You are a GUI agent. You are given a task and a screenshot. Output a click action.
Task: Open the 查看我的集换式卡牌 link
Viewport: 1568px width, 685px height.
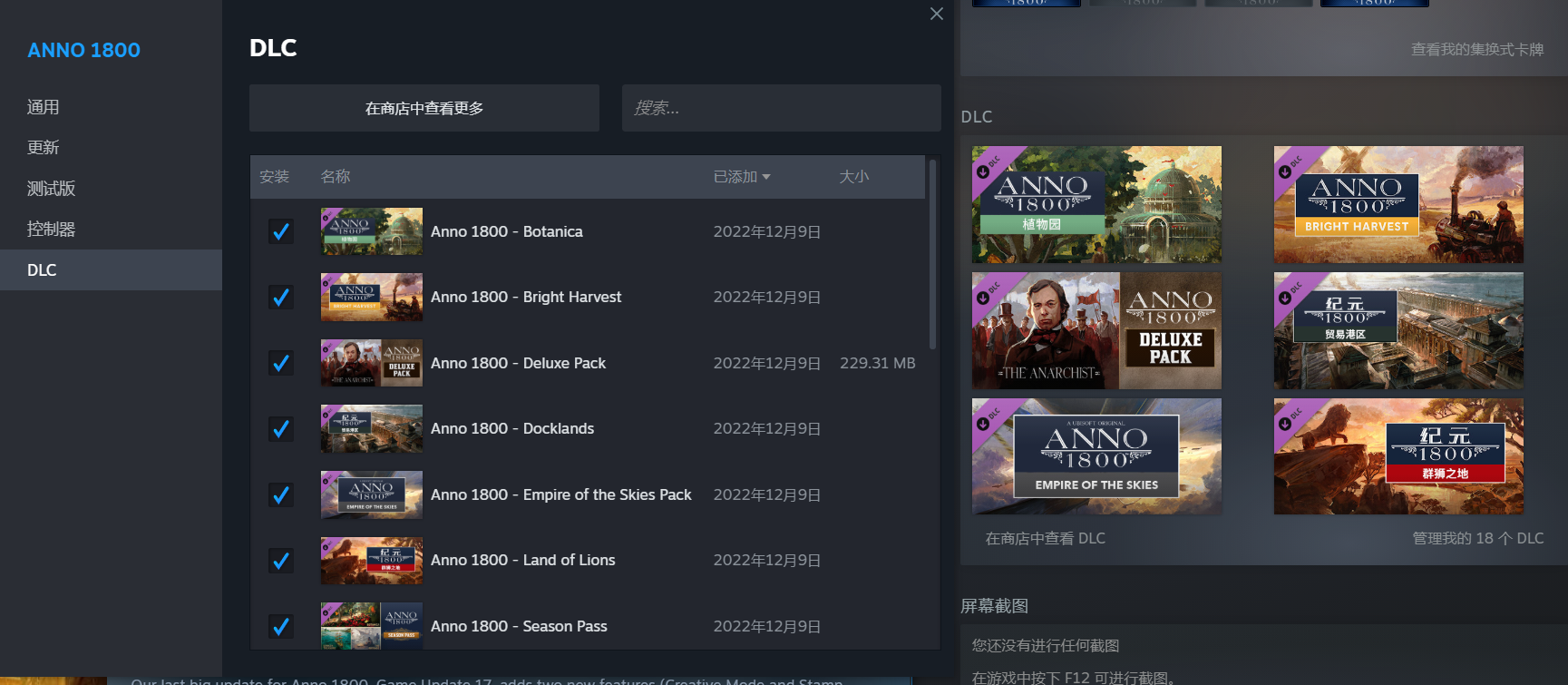point(1477,49)
